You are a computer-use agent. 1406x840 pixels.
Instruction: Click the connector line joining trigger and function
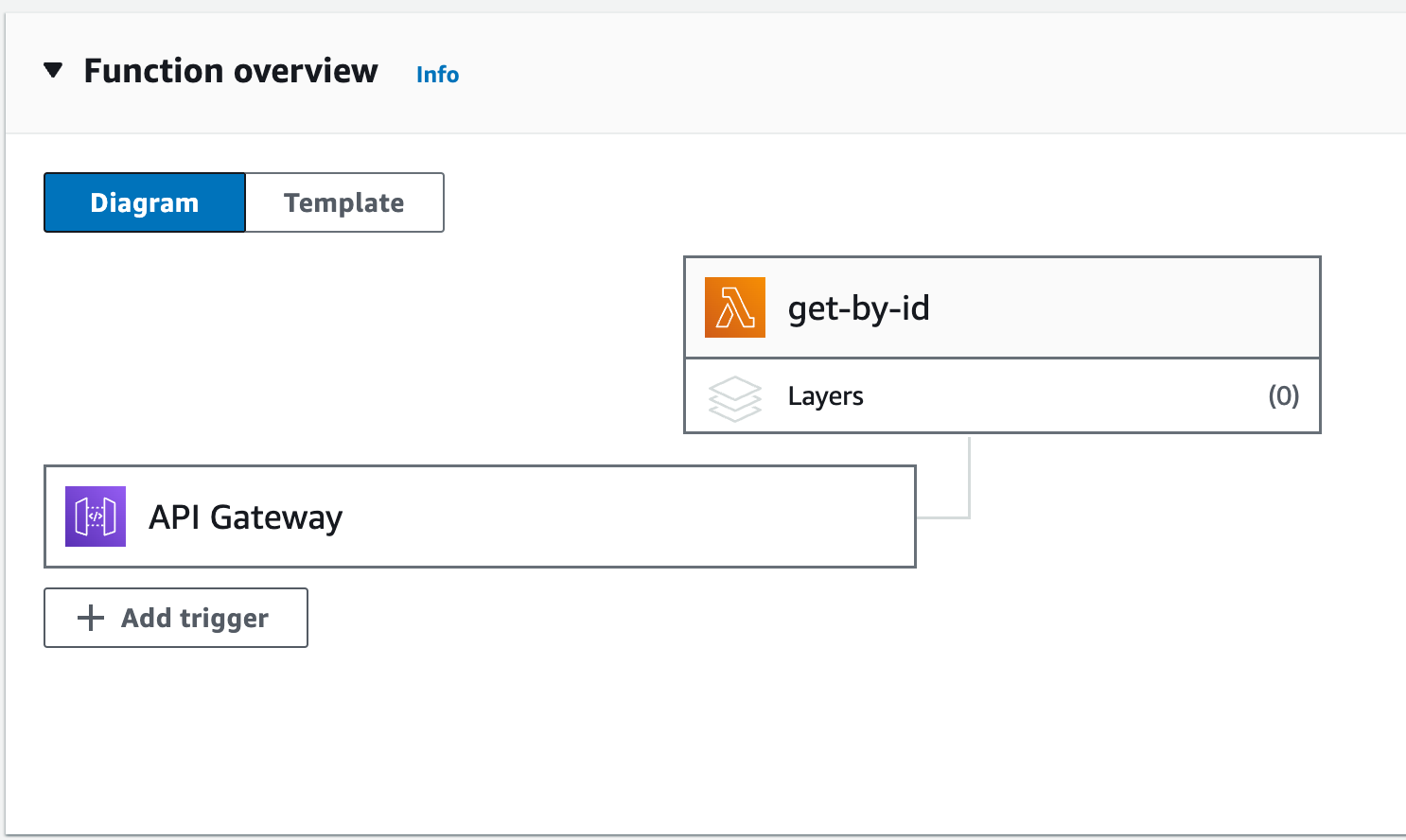pyautogui.click(x=969, y=482)
